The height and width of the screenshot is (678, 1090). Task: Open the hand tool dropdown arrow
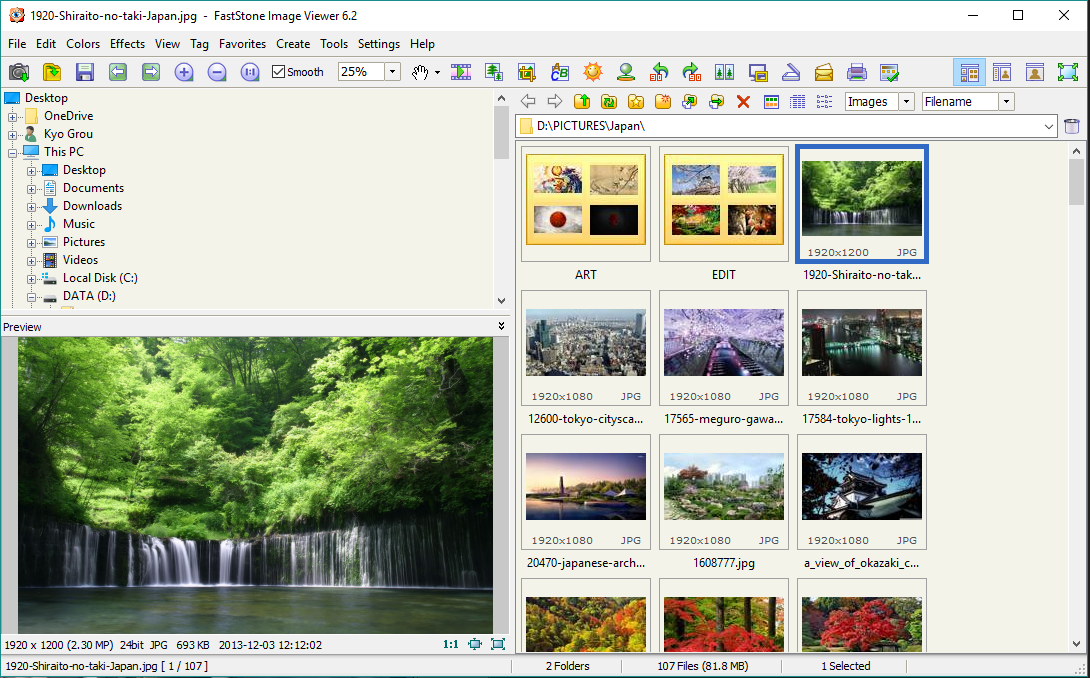[x=437, y=72]
